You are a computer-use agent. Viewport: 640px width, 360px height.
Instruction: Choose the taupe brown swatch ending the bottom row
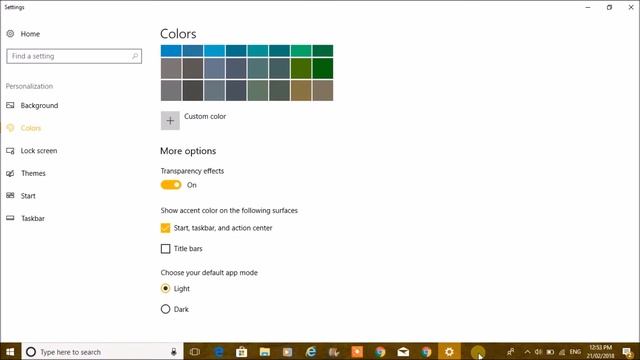pos(323,90)
